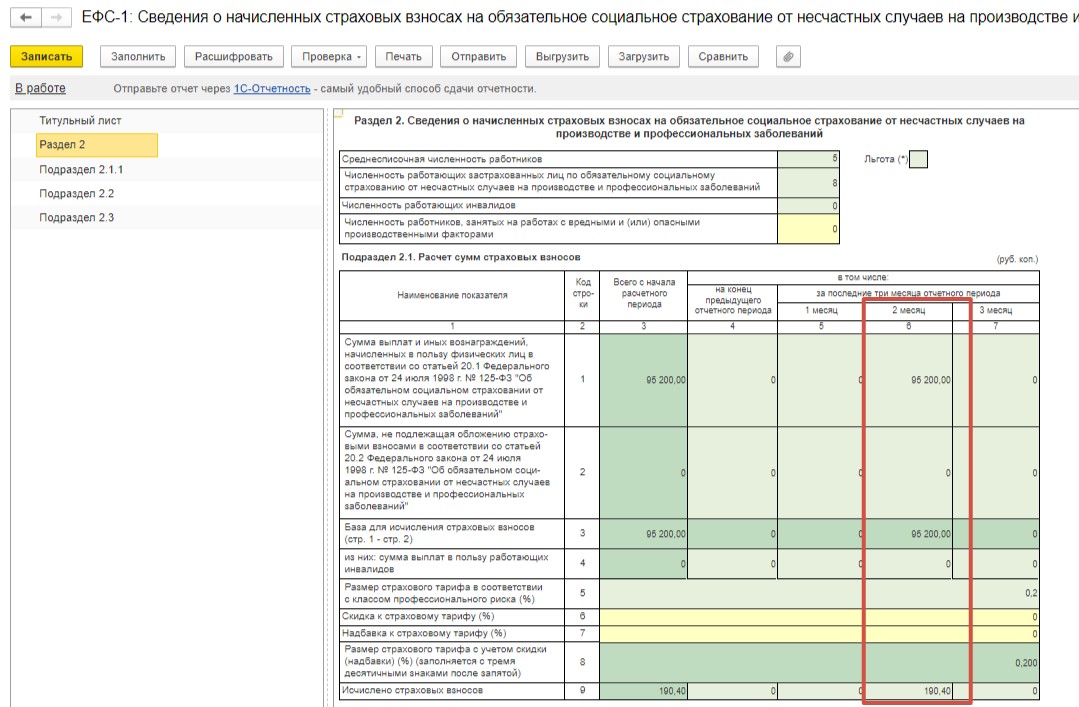1079x707 pixels.
Task: Click the Наименование показателя column header
Action: coord(452,295)
